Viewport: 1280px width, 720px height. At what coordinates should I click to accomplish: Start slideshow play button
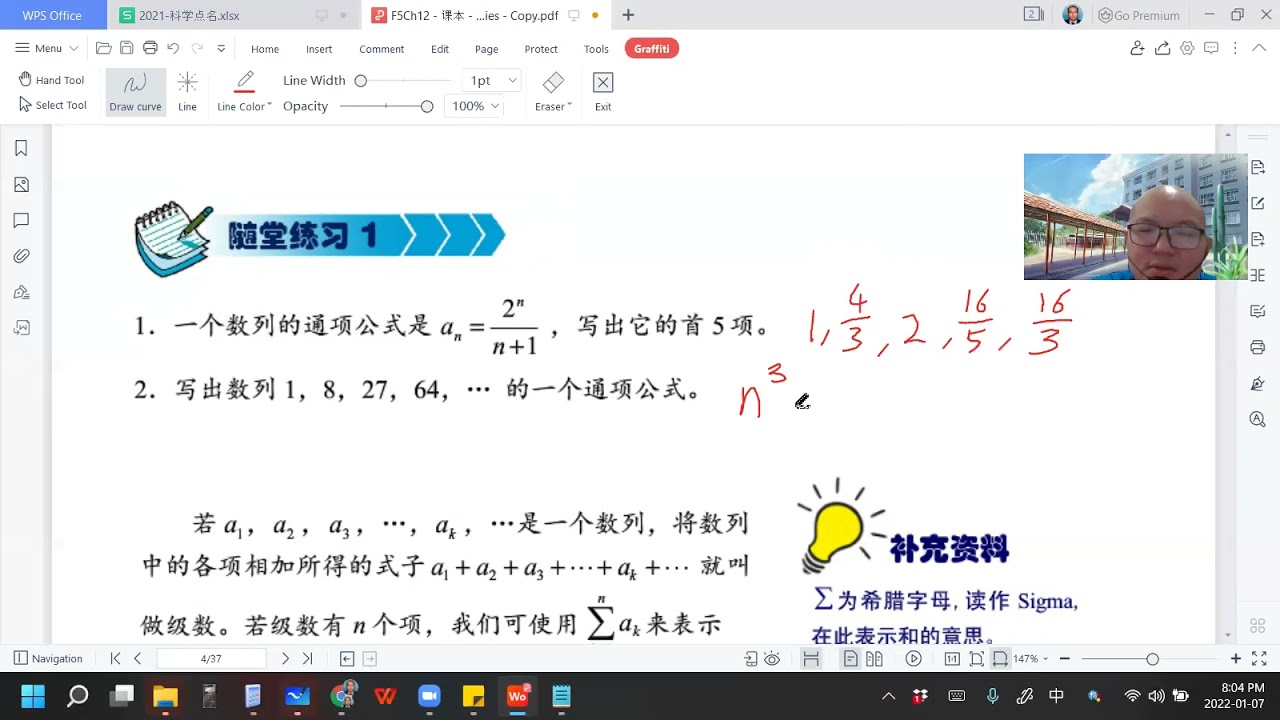(x=913, y=659)
